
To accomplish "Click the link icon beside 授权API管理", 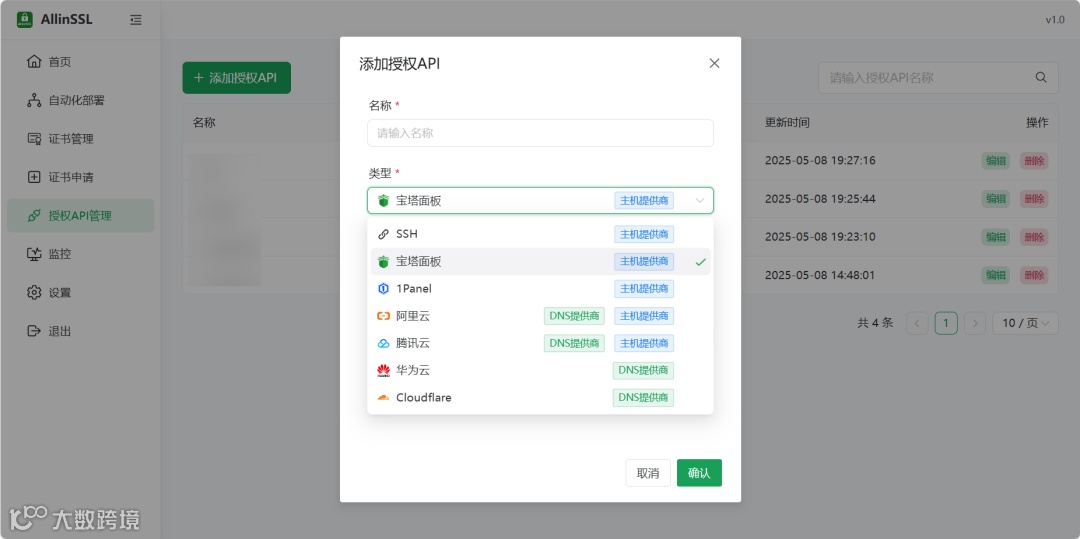I will point(34,215).
